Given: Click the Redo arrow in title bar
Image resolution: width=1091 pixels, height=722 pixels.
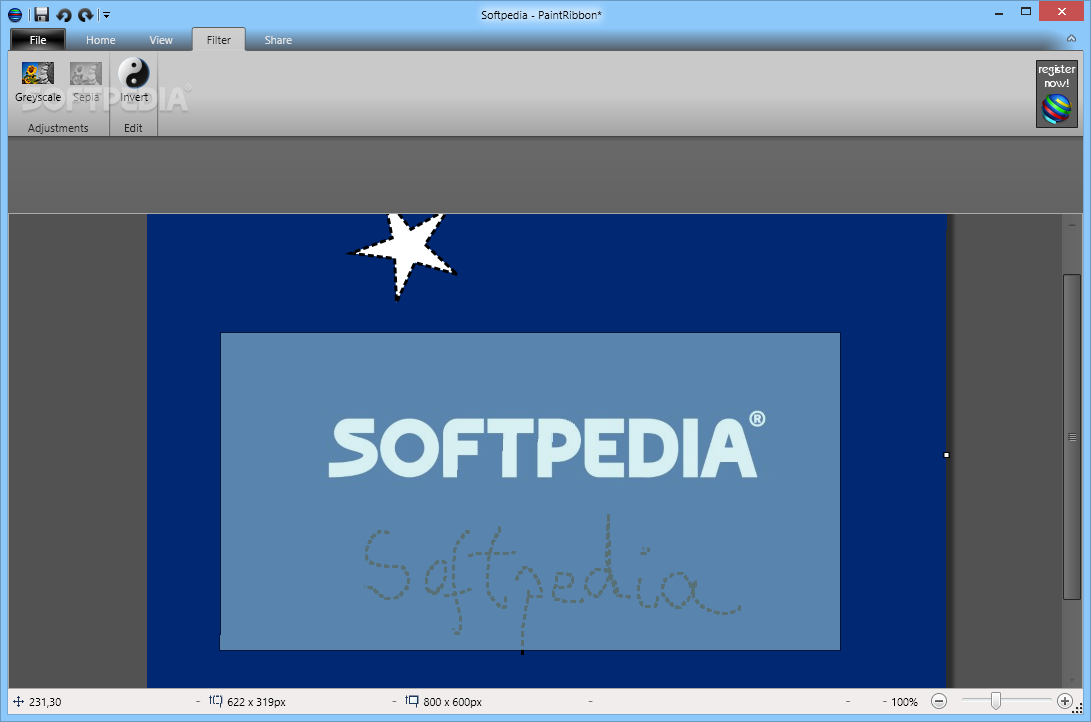Looking at the screenshot, I should pos(85,15).
